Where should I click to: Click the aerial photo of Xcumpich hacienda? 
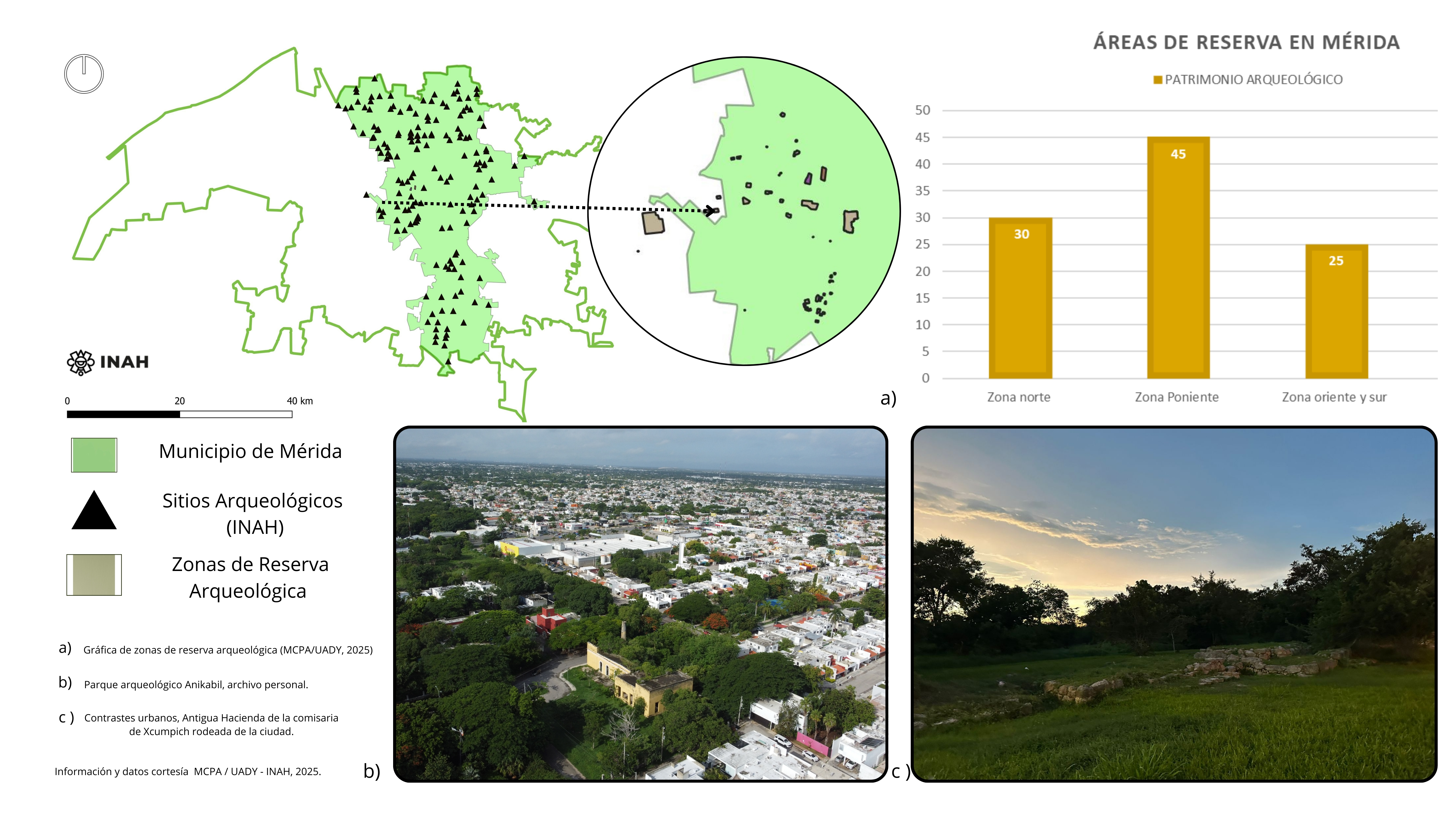click(640, 604)
